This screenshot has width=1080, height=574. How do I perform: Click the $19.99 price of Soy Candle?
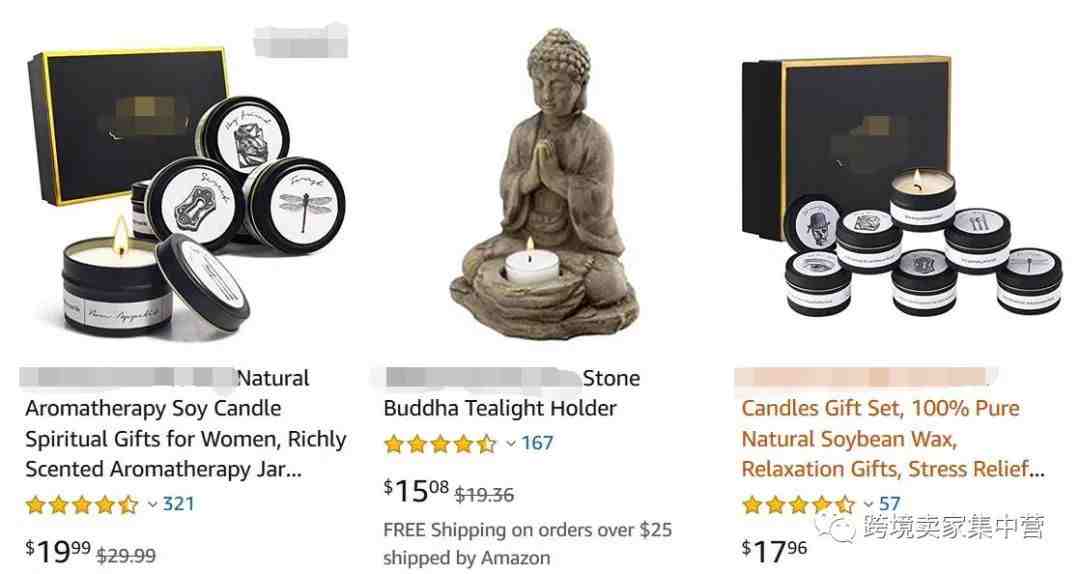[58, 551]
